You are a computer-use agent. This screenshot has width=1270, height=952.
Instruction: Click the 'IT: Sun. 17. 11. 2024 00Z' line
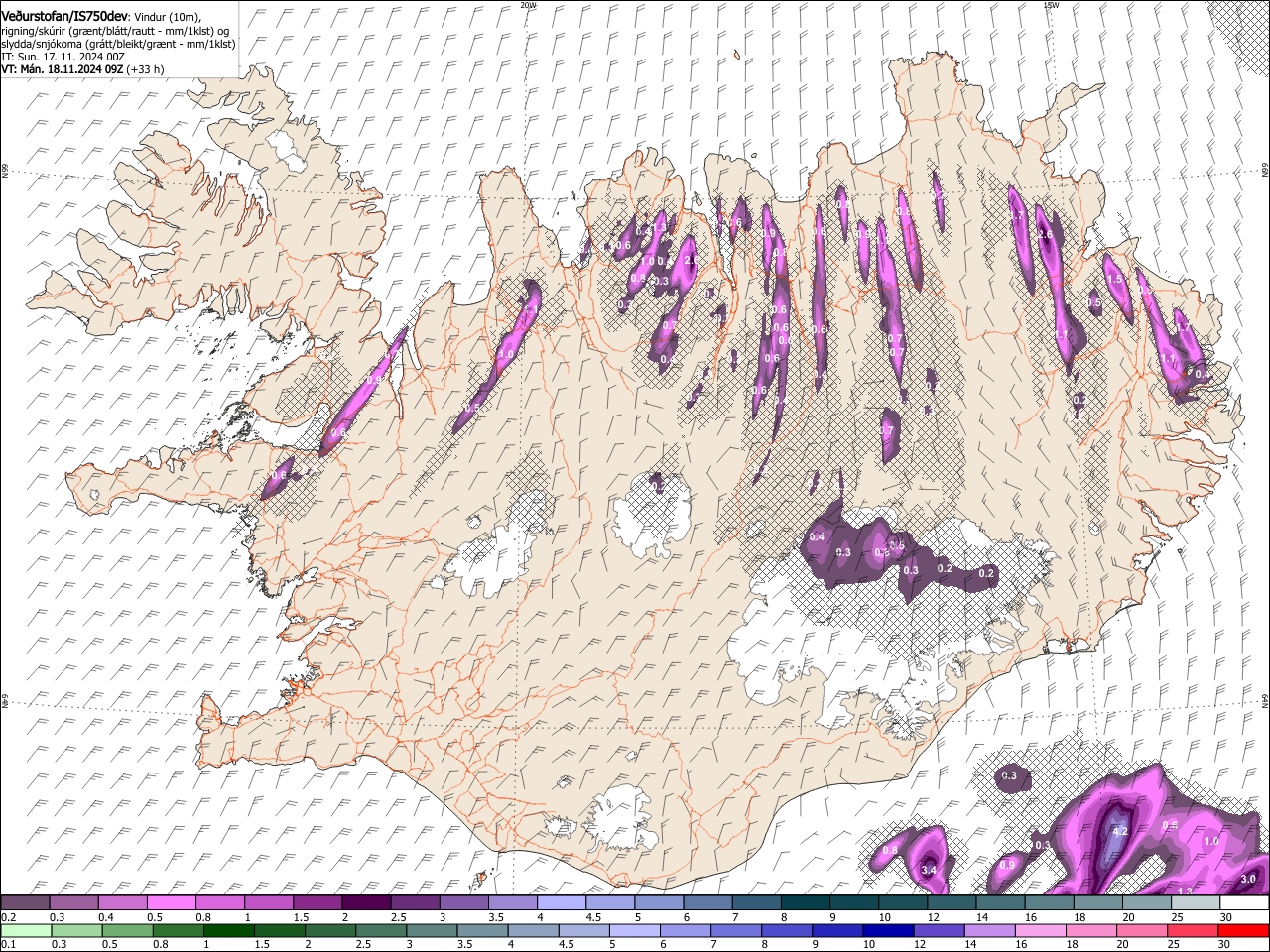click(x=63, y=58)
